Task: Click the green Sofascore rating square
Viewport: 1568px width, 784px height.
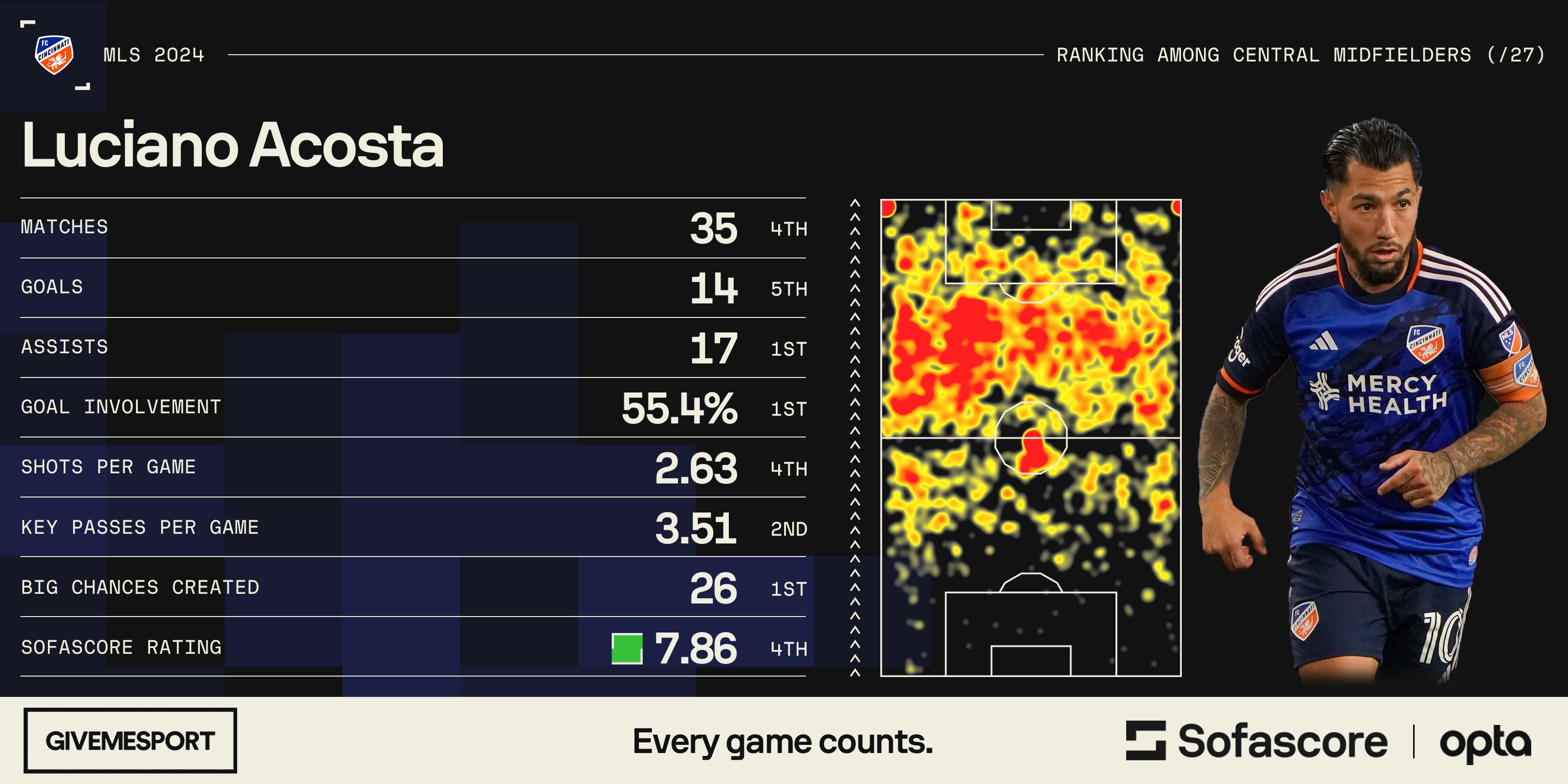Action: click(626, 648)
